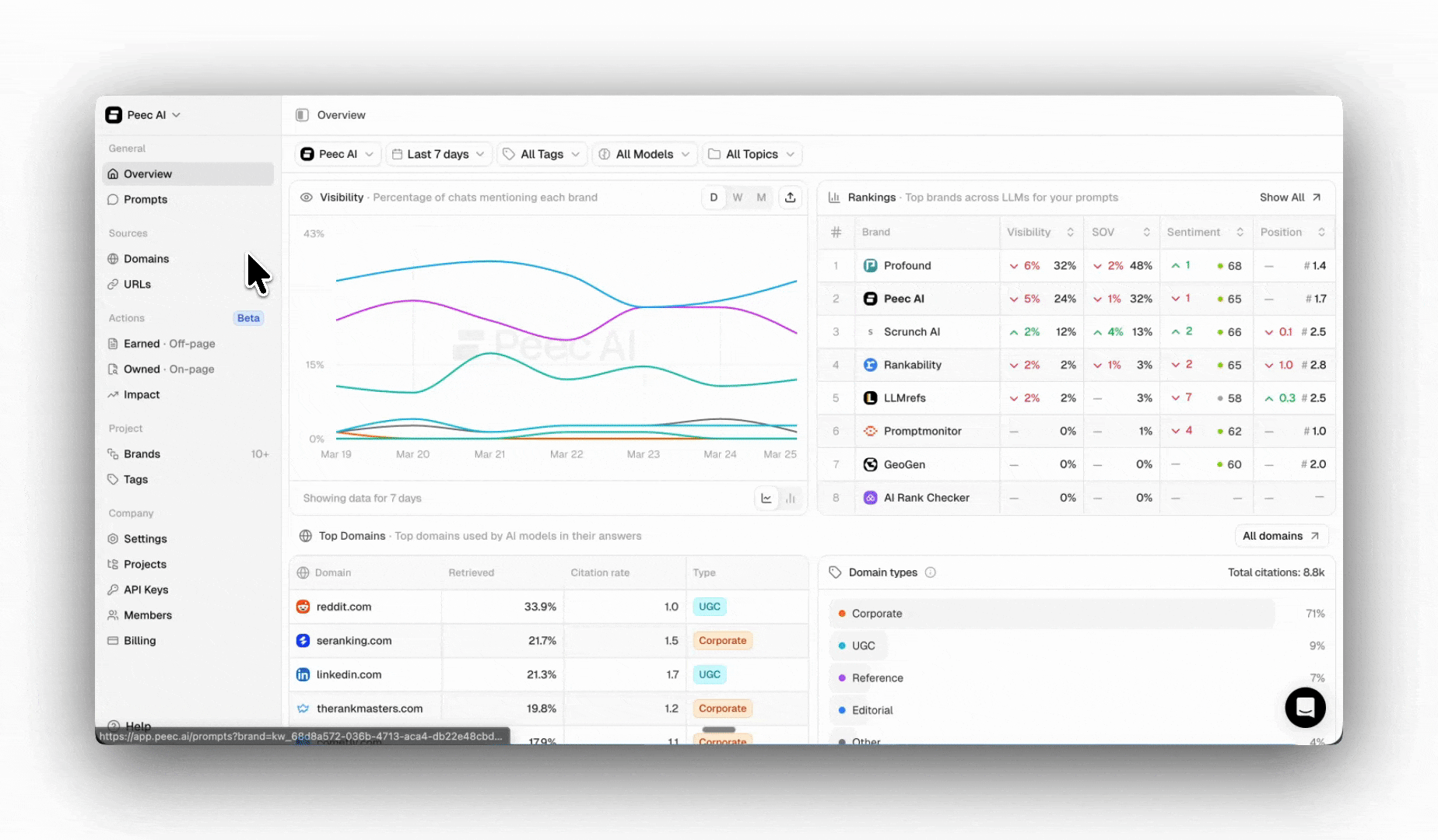Open Brands under Project

click(x=188, y=454)
